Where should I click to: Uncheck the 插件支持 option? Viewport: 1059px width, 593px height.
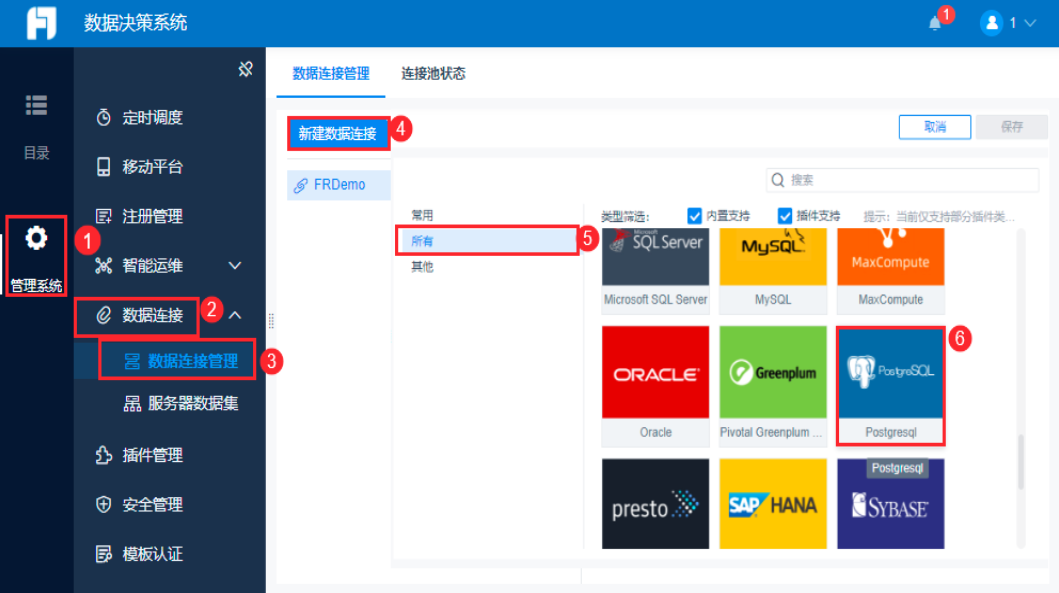click(x=786, y=216)
